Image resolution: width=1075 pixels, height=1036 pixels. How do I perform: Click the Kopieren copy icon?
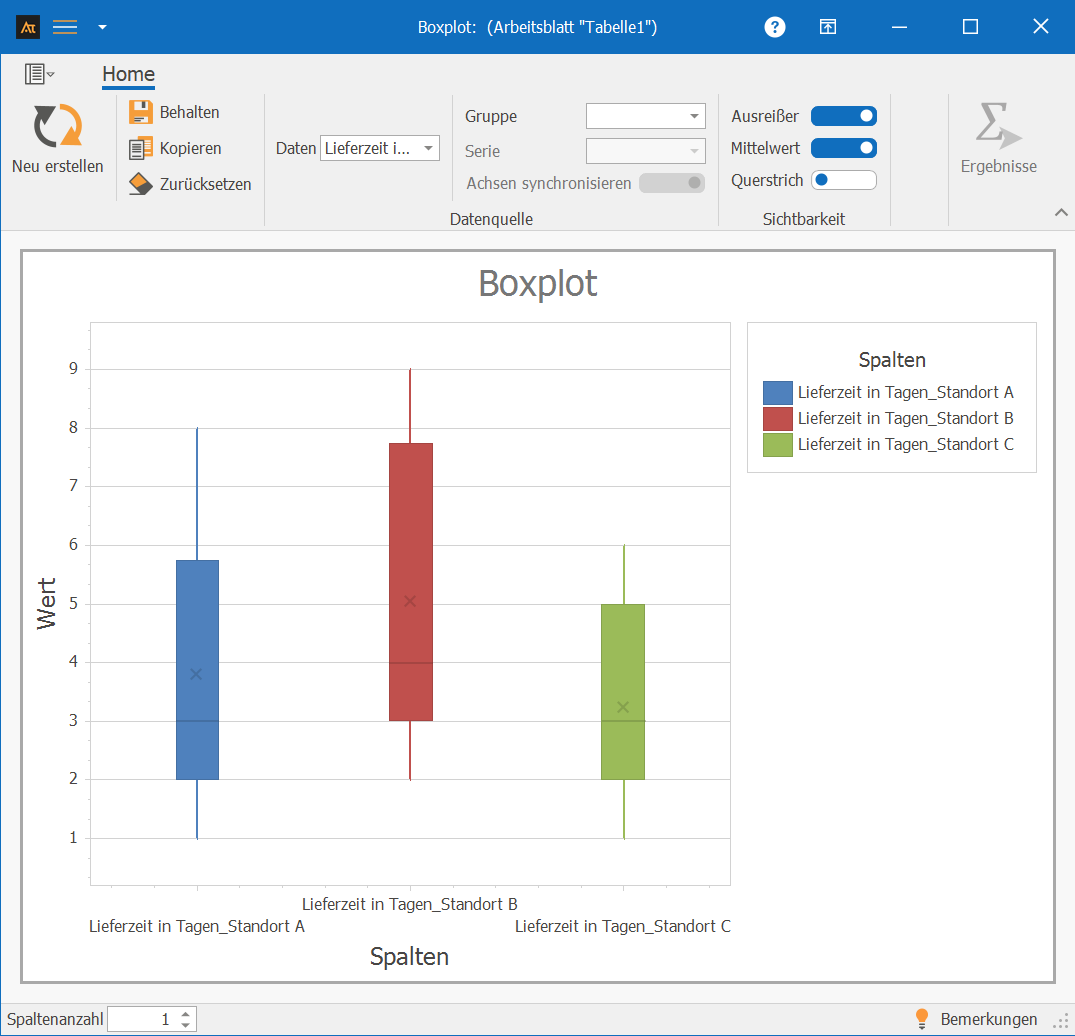[x=141, y=148]
